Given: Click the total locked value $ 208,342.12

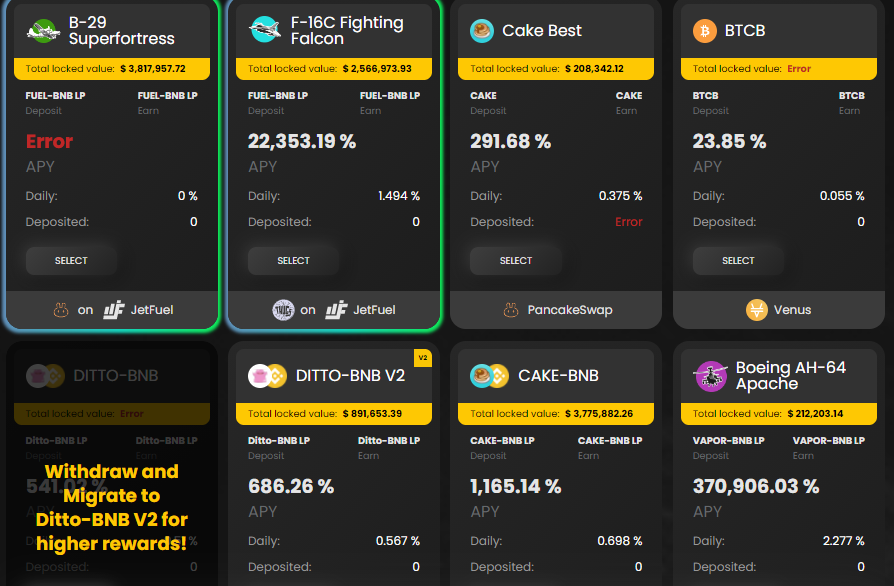Looking at the screenshot, I should point(594,69).
